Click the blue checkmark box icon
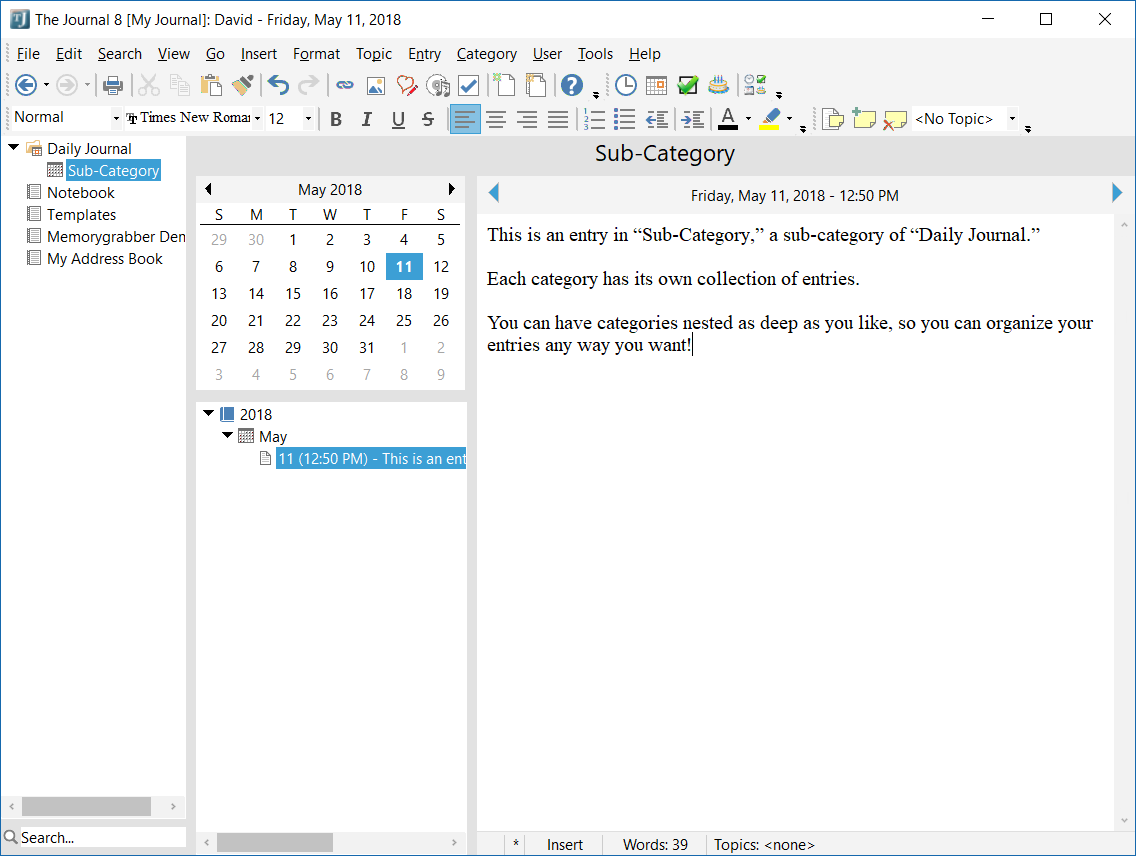Screen dimensions: 1136x856 tap(469, 85)
